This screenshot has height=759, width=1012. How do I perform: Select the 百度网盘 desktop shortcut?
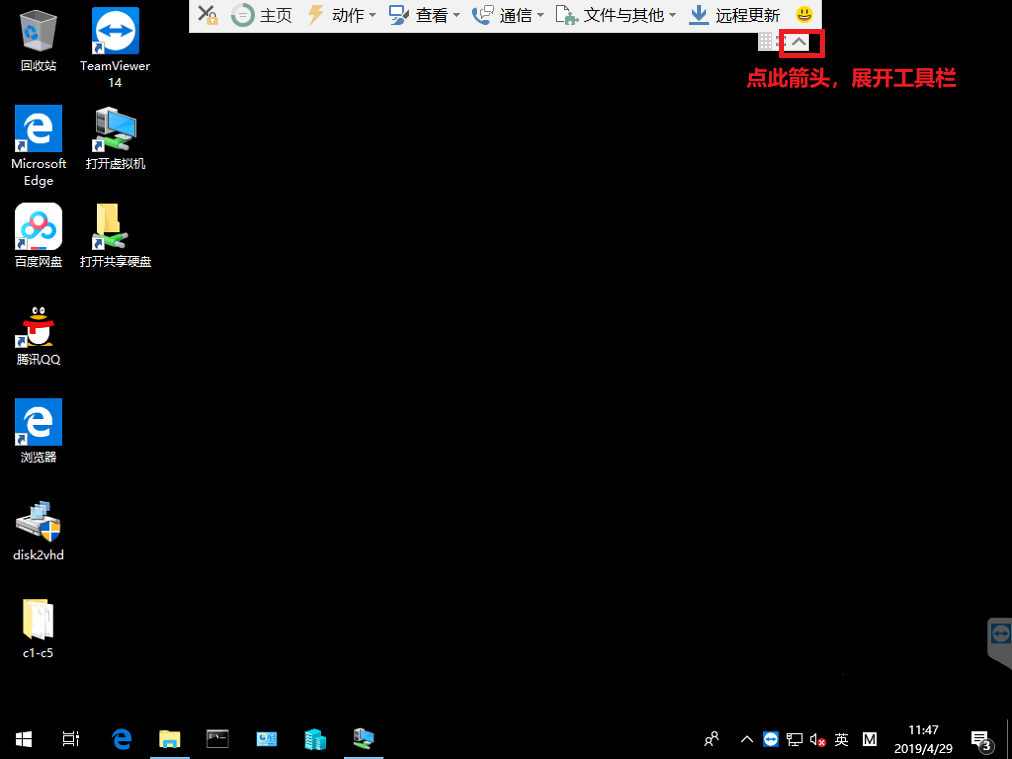[39, 236]
